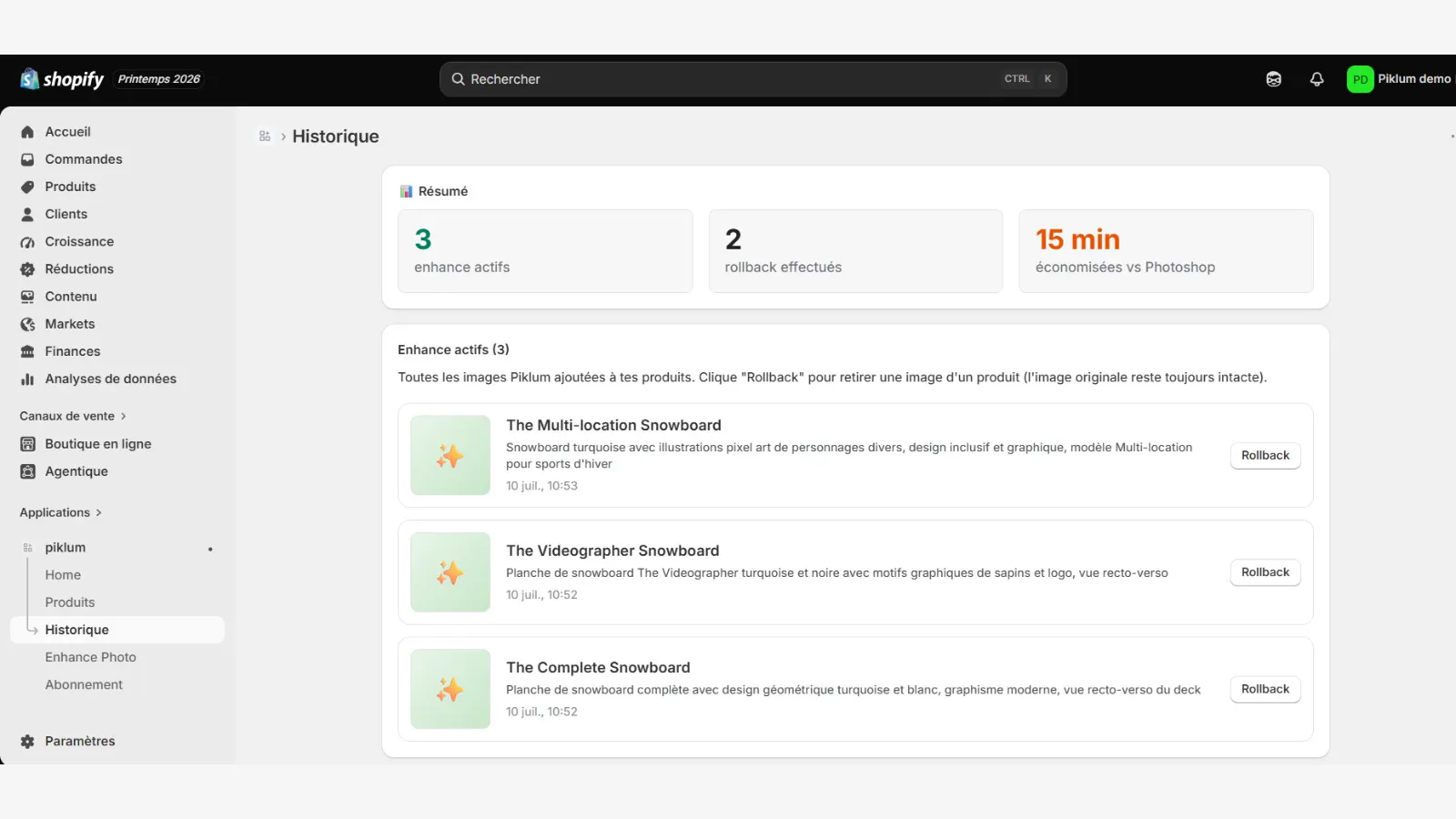Open the Sidekick assistant icon in top bar
Viewport: 1456px width, 819px height.
[1274, 79]
